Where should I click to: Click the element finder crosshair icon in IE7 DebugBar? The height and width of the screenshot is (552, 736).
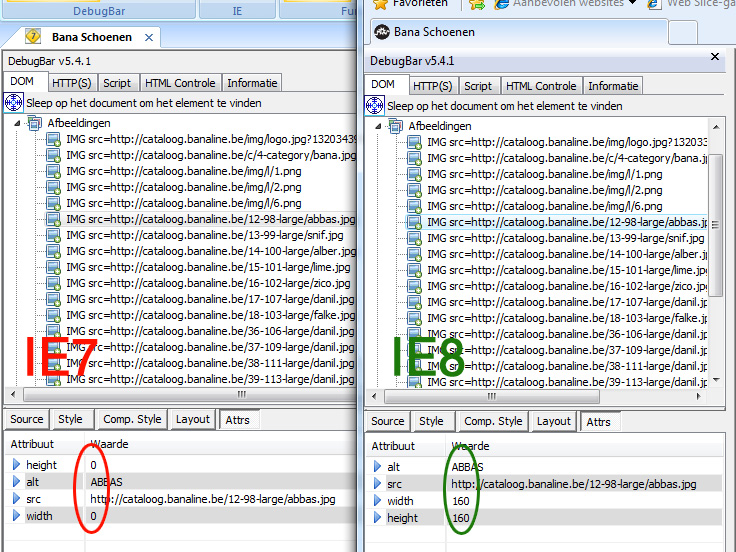pos(14,102)
